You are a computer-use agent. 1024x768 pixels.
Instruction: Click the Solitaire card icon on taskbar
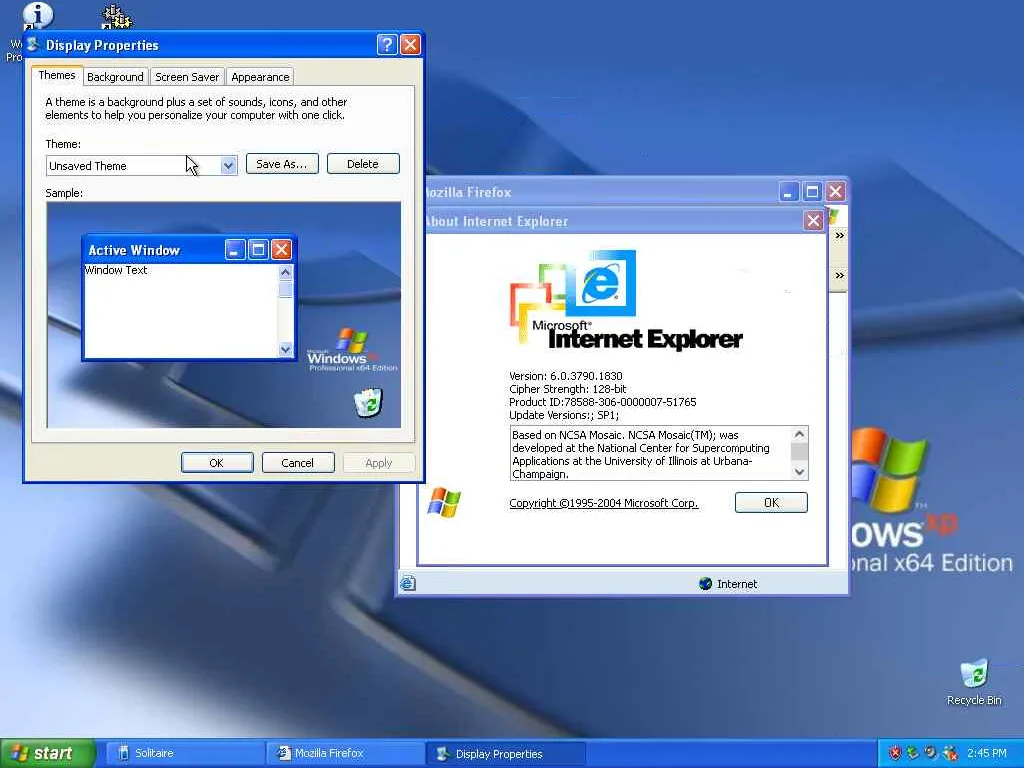pyautogui.click(x=123, y=753)
